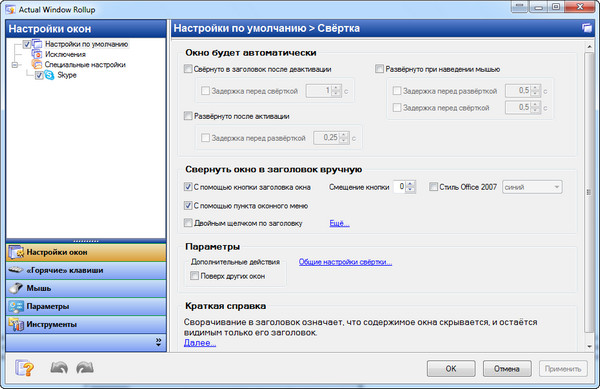This screenshot has width=600, height=389.
Task: Click vertical scrollbar down arrow
Action: tap(589, 346)
